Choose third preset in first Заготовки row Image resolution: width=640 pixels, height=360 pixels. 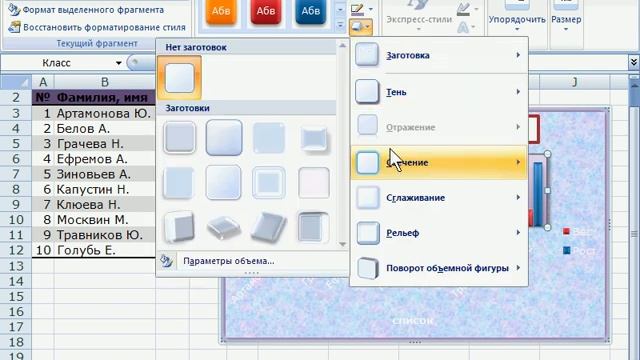click(x=269, y=138)
